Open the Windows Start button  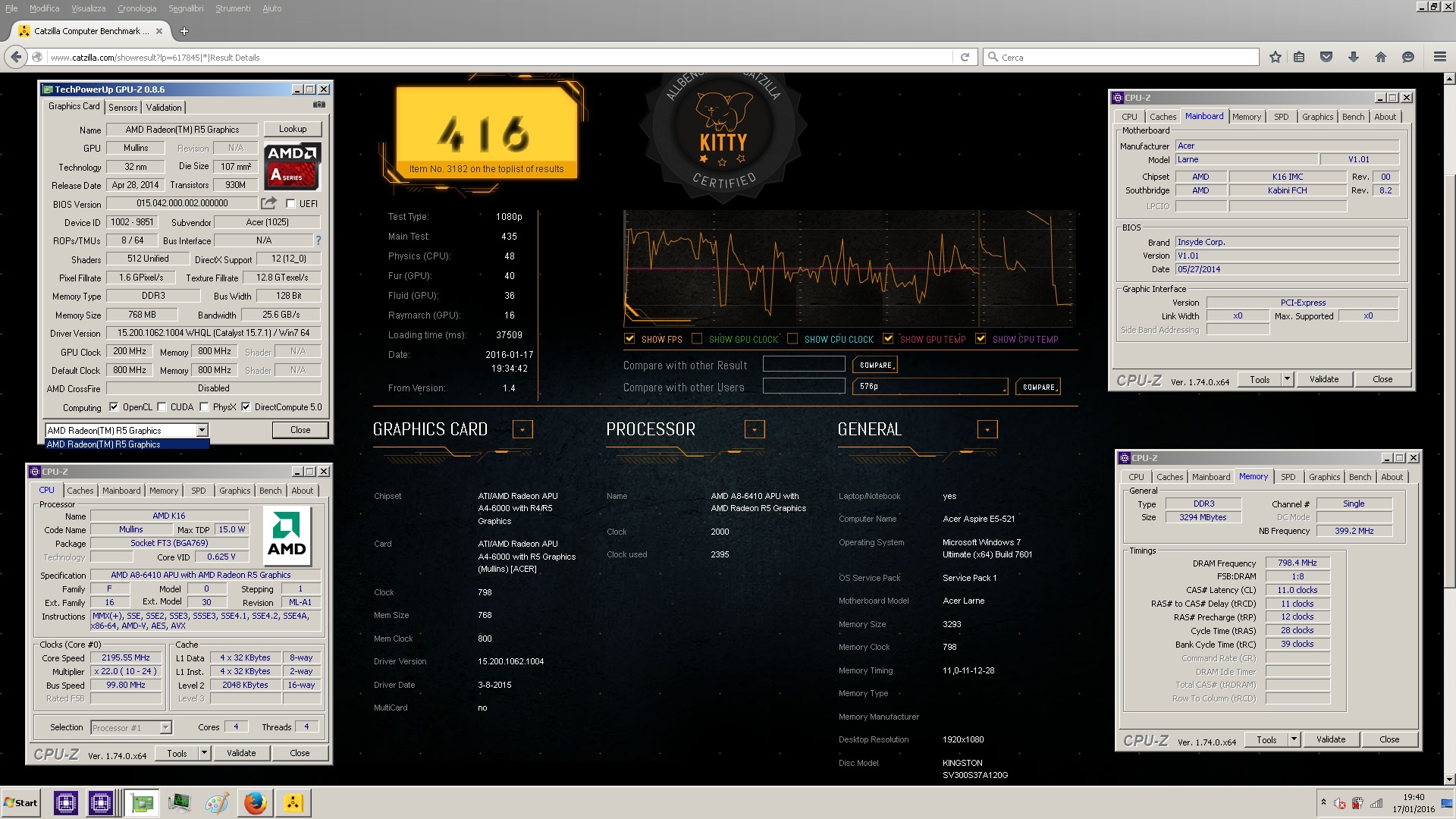click(x=20, y=802)
